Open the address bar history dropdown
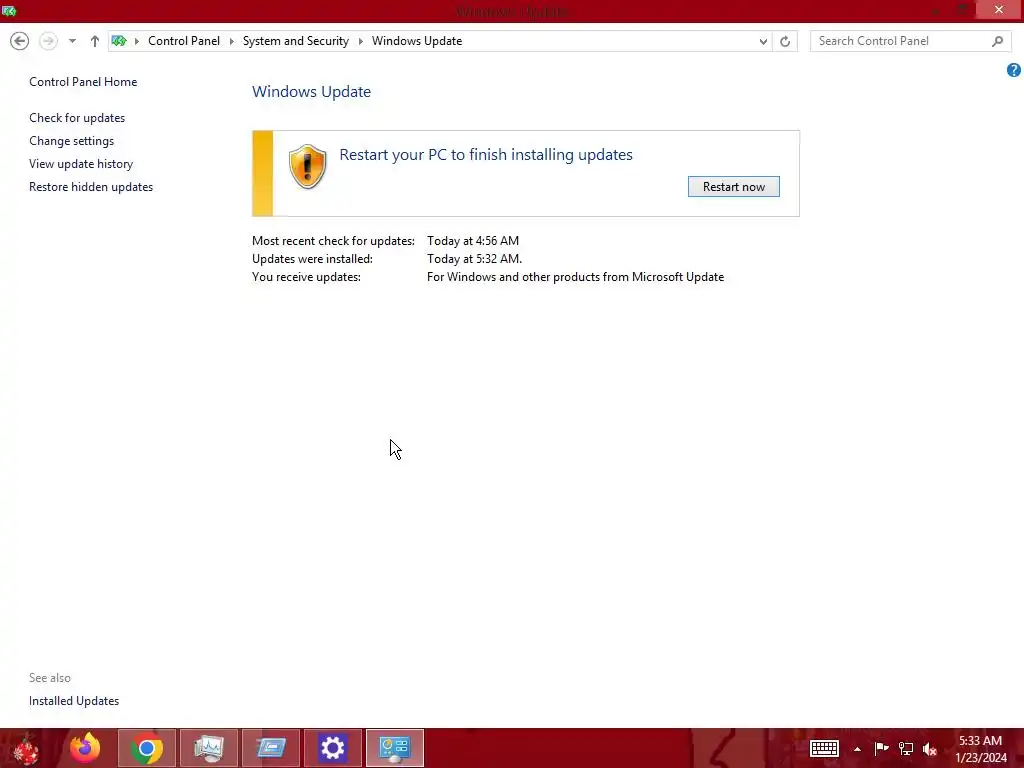The height and width of the screenshot is (768, 1024). click(x=763, y=42)
